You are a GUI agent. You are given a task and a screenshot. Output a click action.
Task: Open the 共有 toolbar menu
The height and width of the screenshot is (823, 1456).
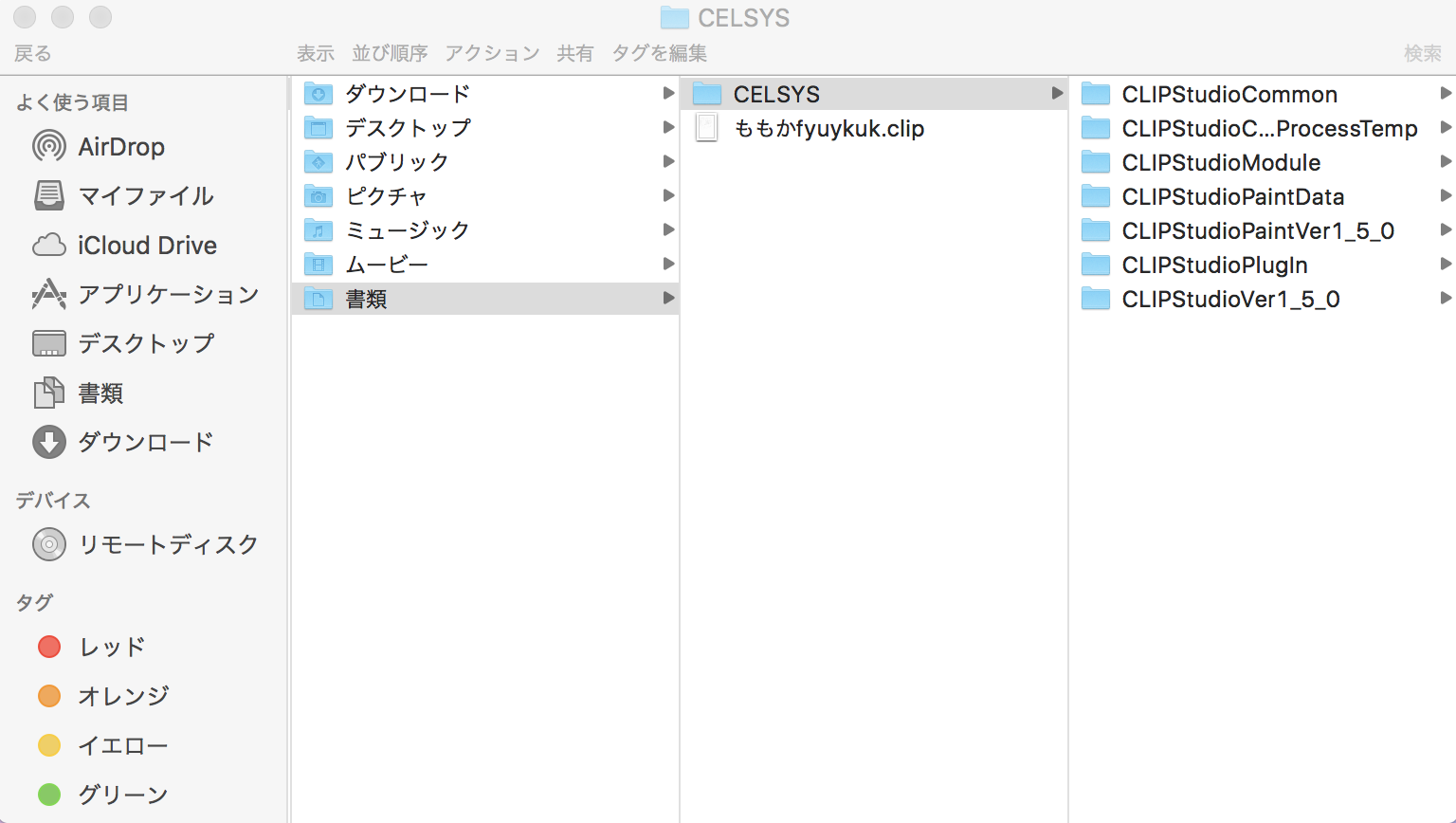tap(575, 53)
